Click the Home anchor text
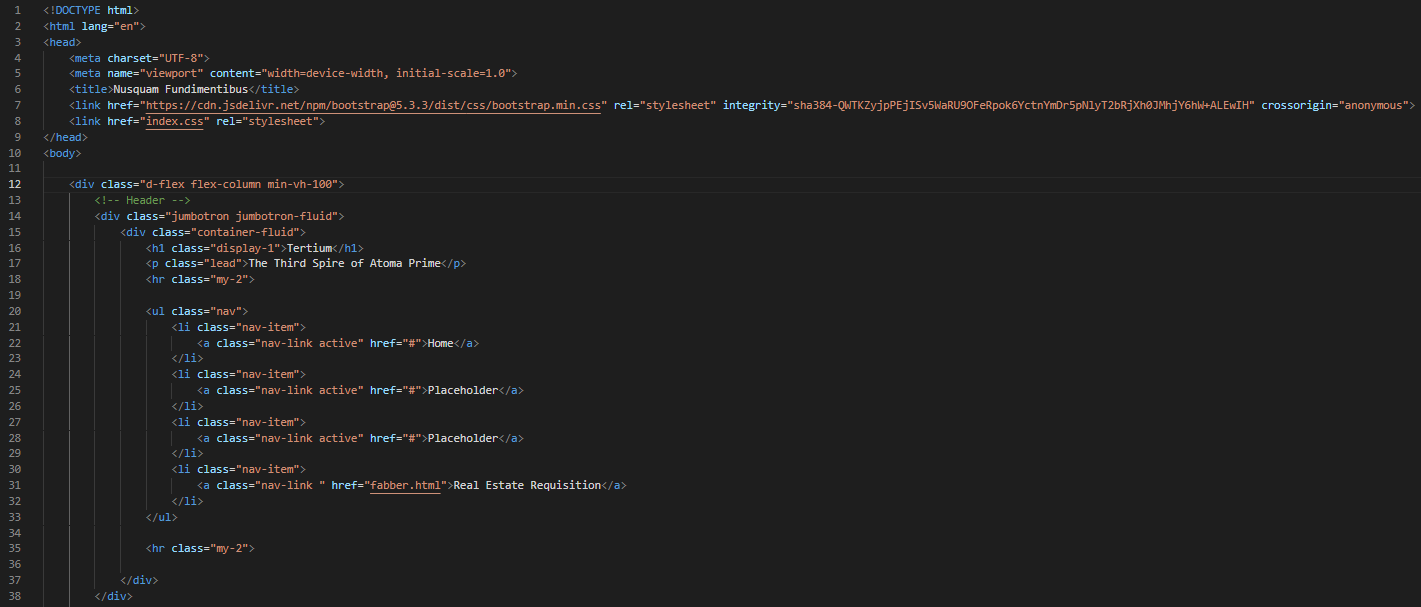 443,343
